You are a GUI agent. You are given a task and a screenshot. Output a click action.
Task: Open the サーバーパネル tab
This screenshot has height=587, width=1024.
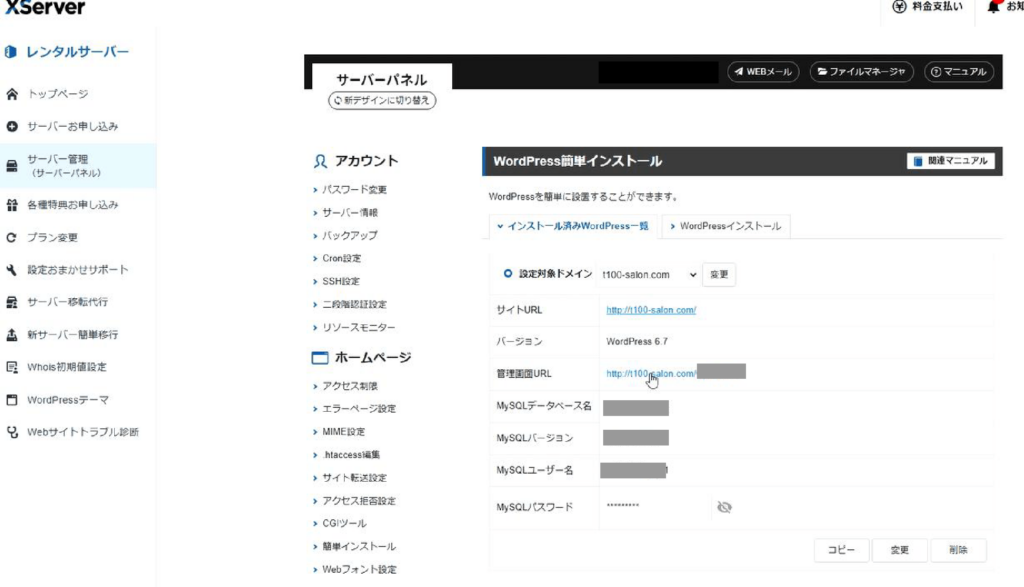(x=381, y=80)
